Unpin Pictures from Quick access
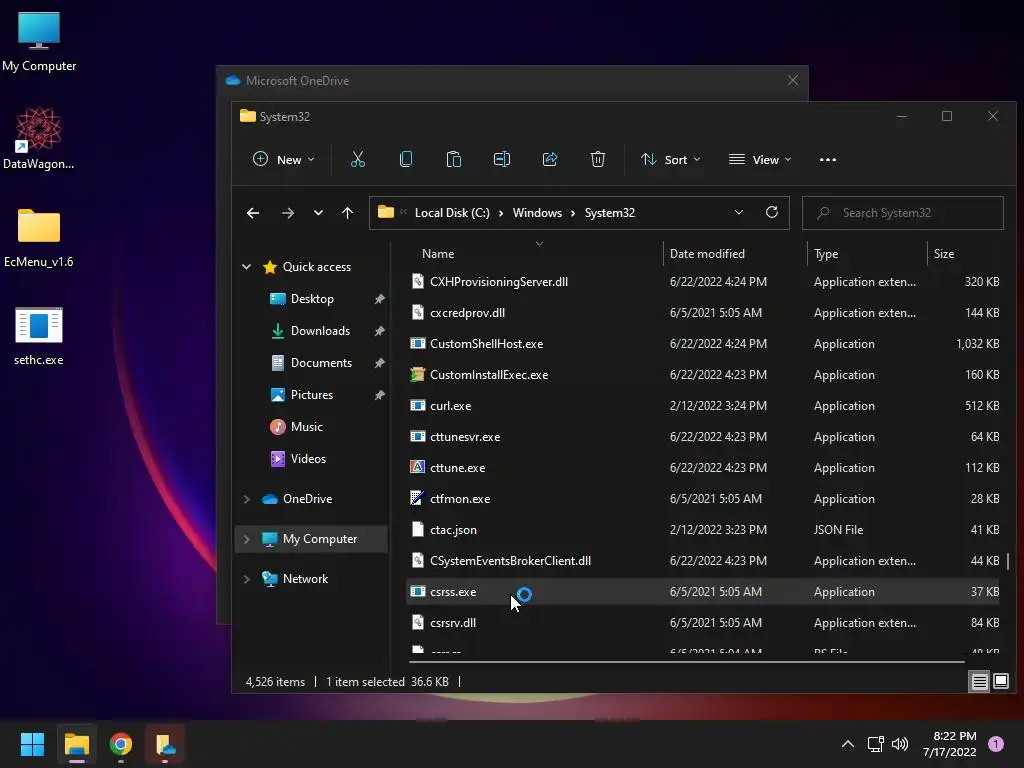 [x=379, y=395]
